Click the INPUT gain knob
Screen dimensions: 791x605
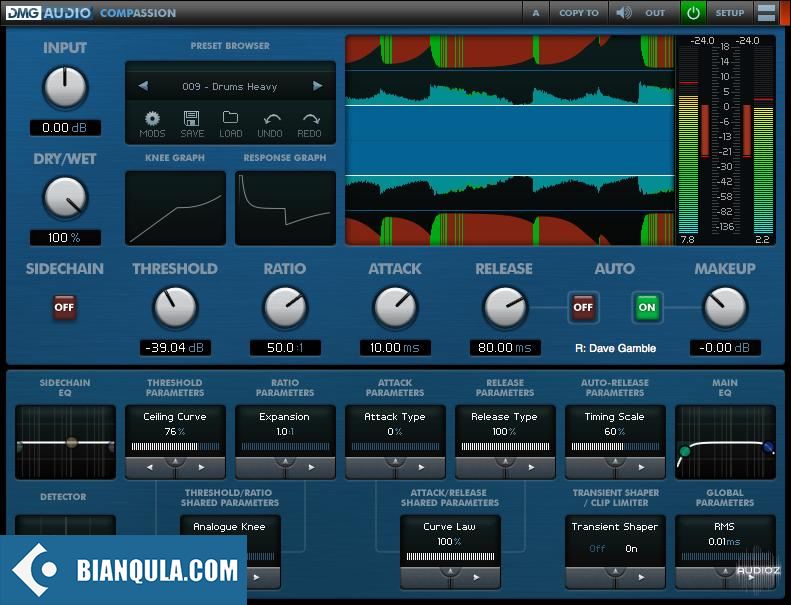(65, 87)
